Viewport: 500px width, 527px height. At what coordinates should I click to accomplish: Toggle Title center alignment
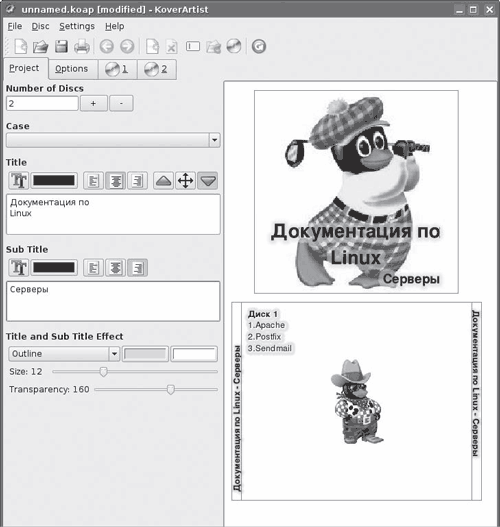116,180
